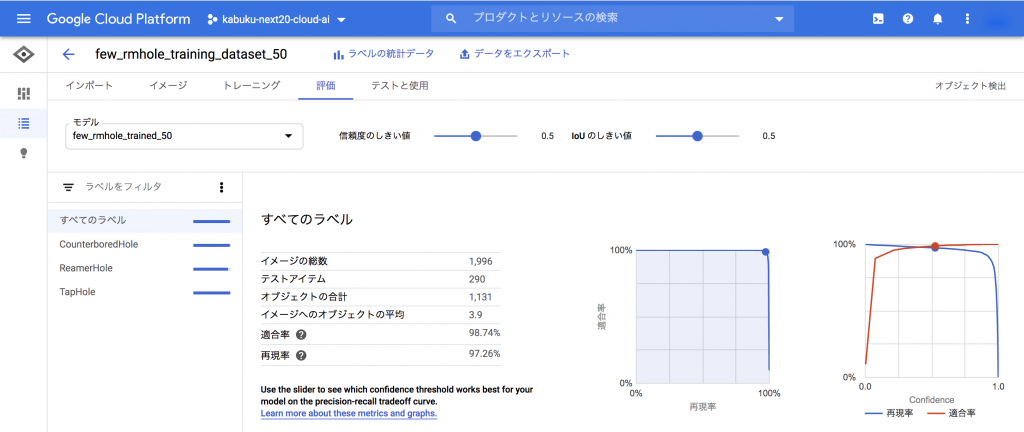
Task: Switch to the テストと使用 tab
Action: 399,86
